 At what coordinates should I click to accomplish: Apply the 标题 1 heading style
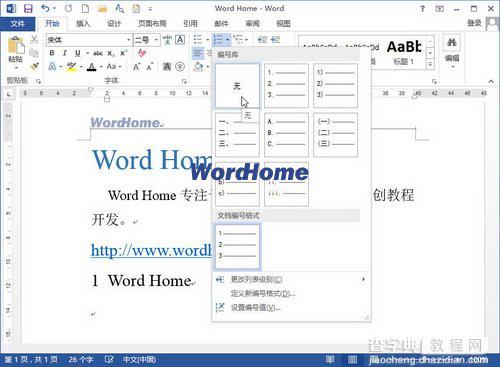tap(404, 53)
